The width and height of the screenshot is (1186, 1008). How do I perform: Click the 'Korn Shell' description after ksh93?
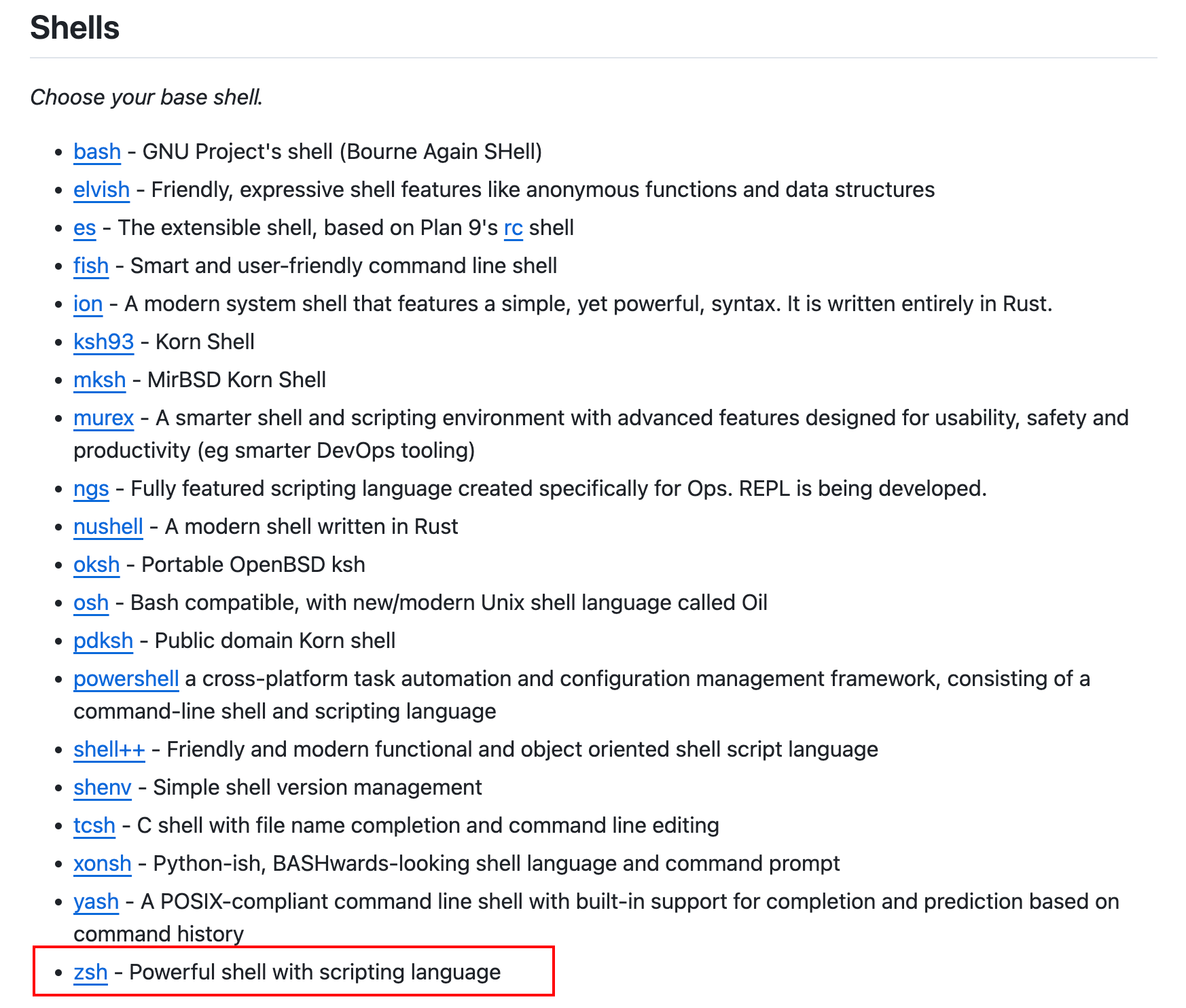coord(204,342)
